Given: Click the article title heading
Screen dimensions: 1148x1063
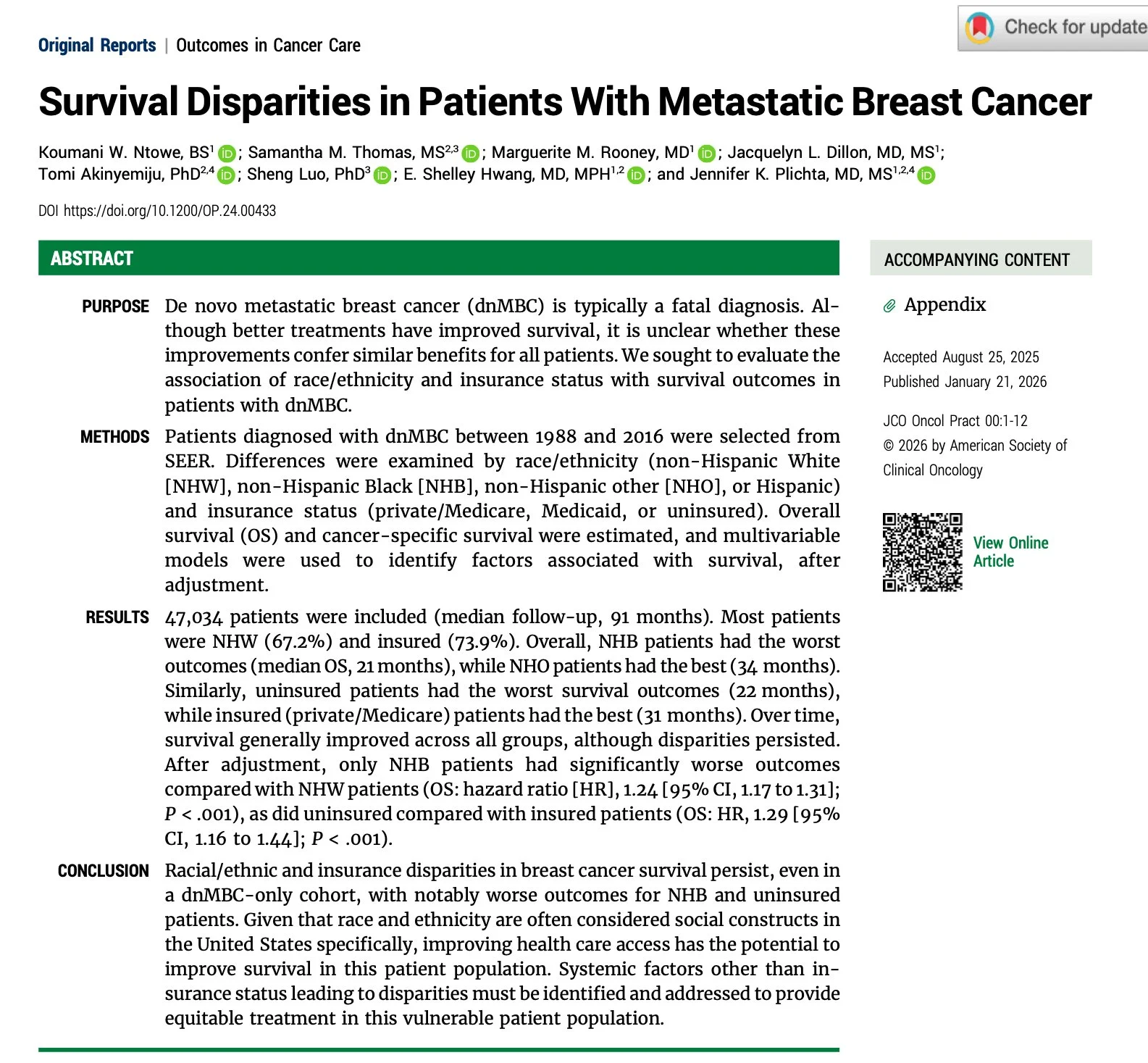Looking at the screenshot, I should (565, 101).
